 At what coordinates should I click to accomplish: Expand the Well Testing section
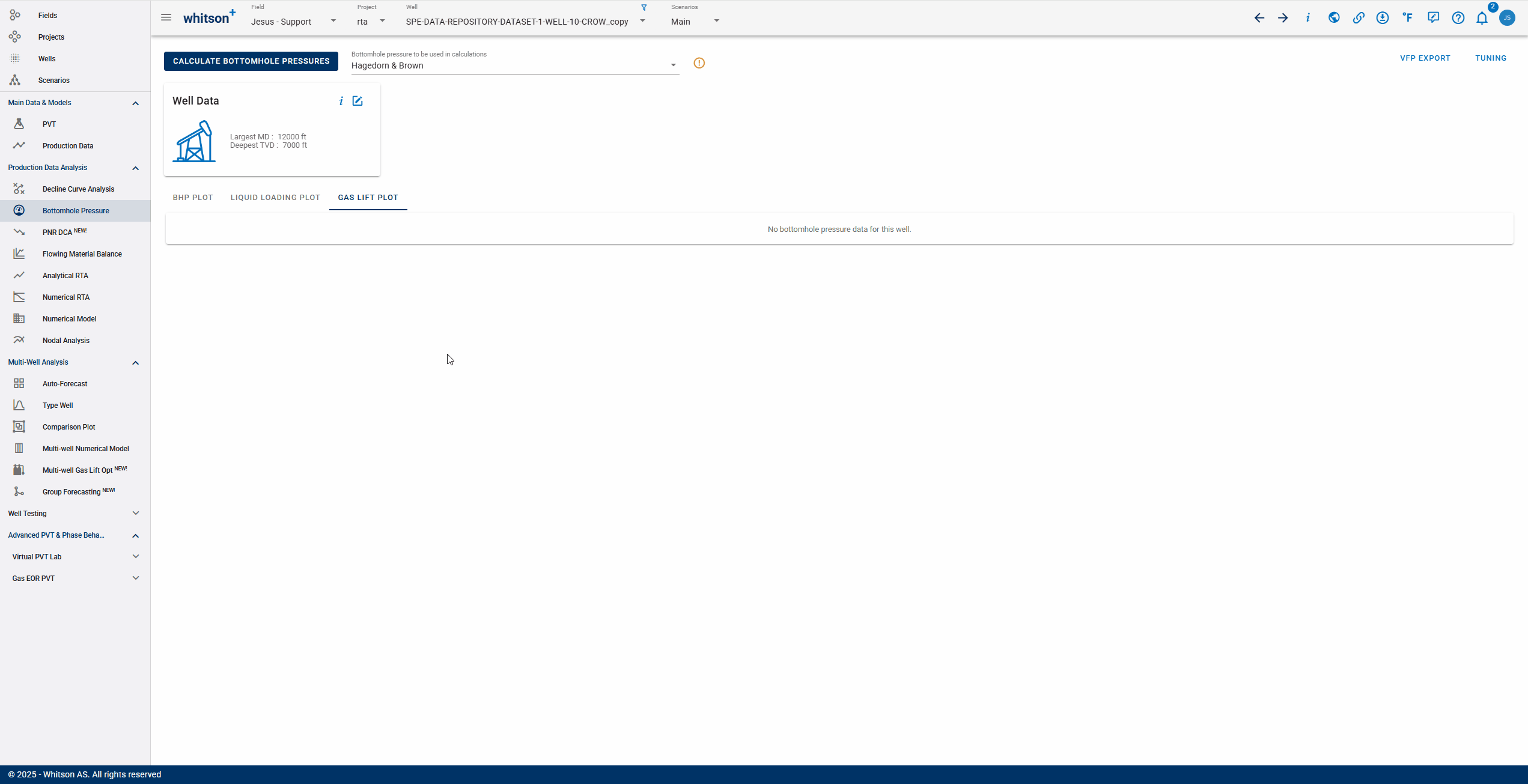135,514
